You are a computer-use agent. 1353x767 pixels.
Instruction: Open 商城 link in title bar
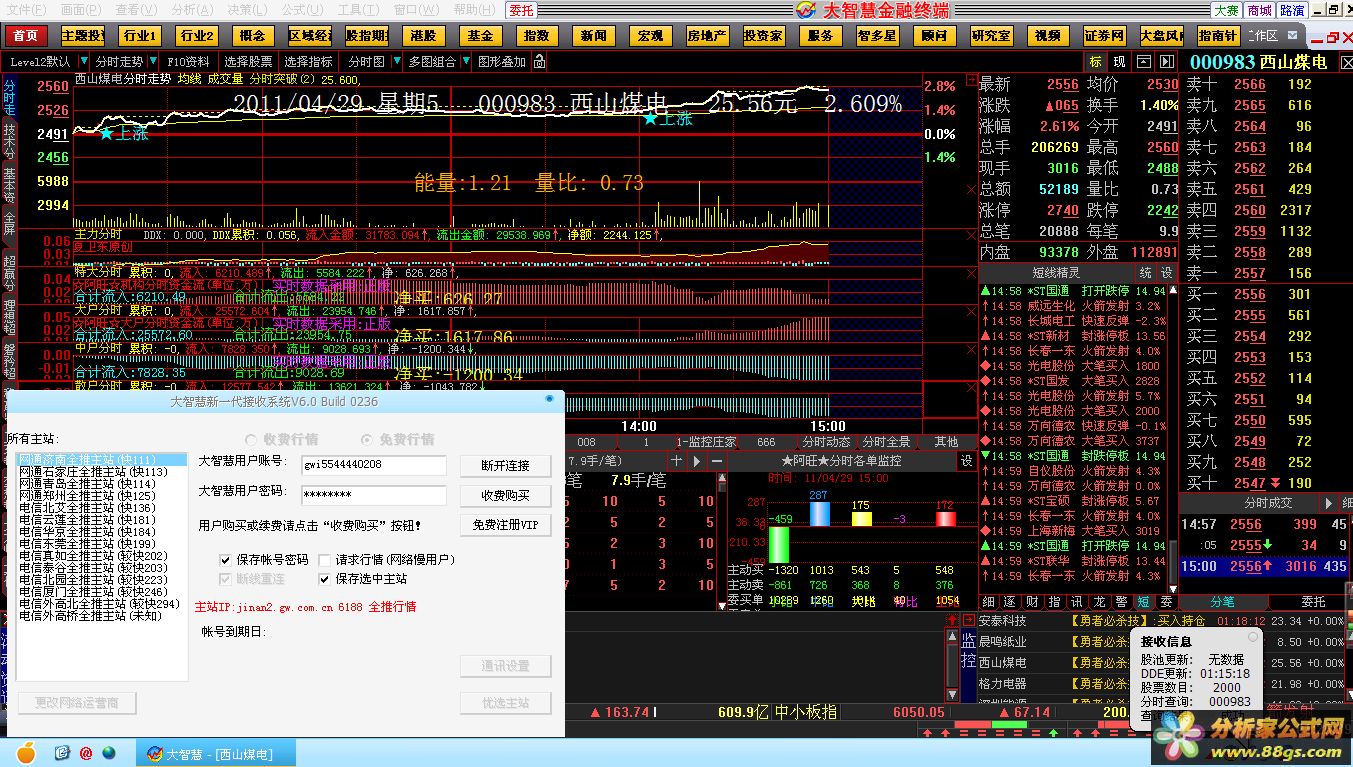coord(1259,10)
